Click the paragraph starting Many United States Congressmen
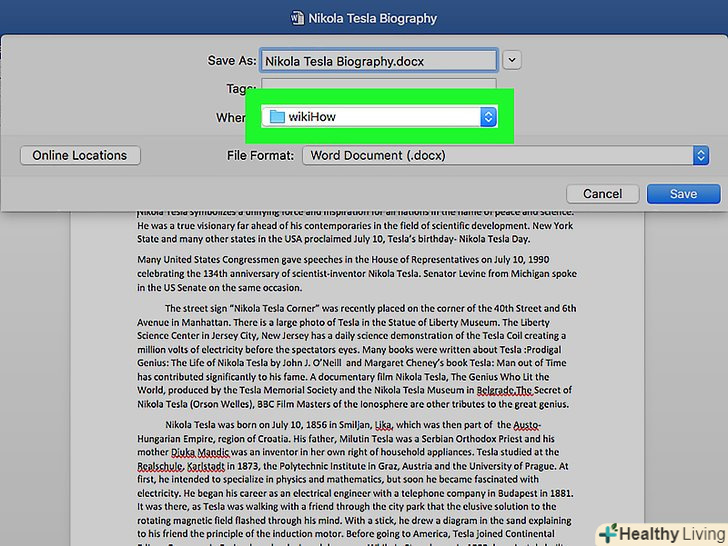The height and width of the screenshot is (546, 728). point(357,273)
